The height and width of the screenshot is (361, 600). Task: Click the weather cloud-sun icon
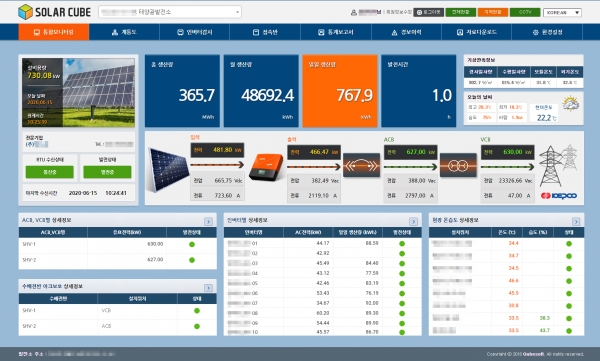tap(570, 104)
